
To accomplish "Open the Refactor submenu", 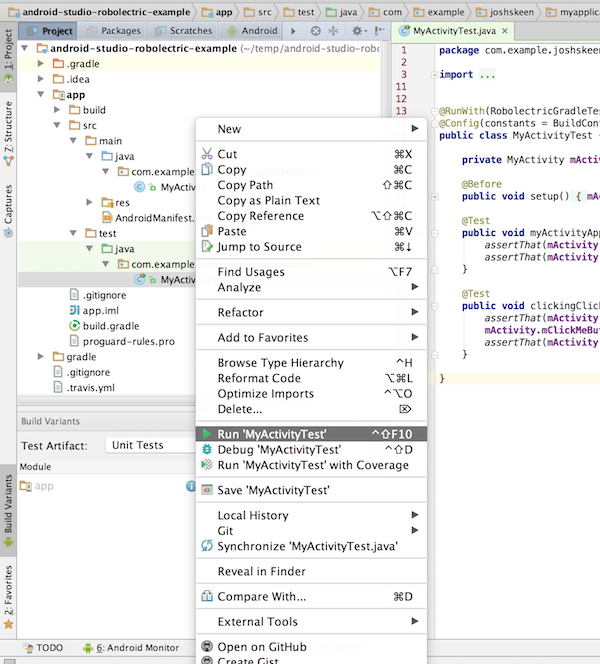I will [311, 313].
